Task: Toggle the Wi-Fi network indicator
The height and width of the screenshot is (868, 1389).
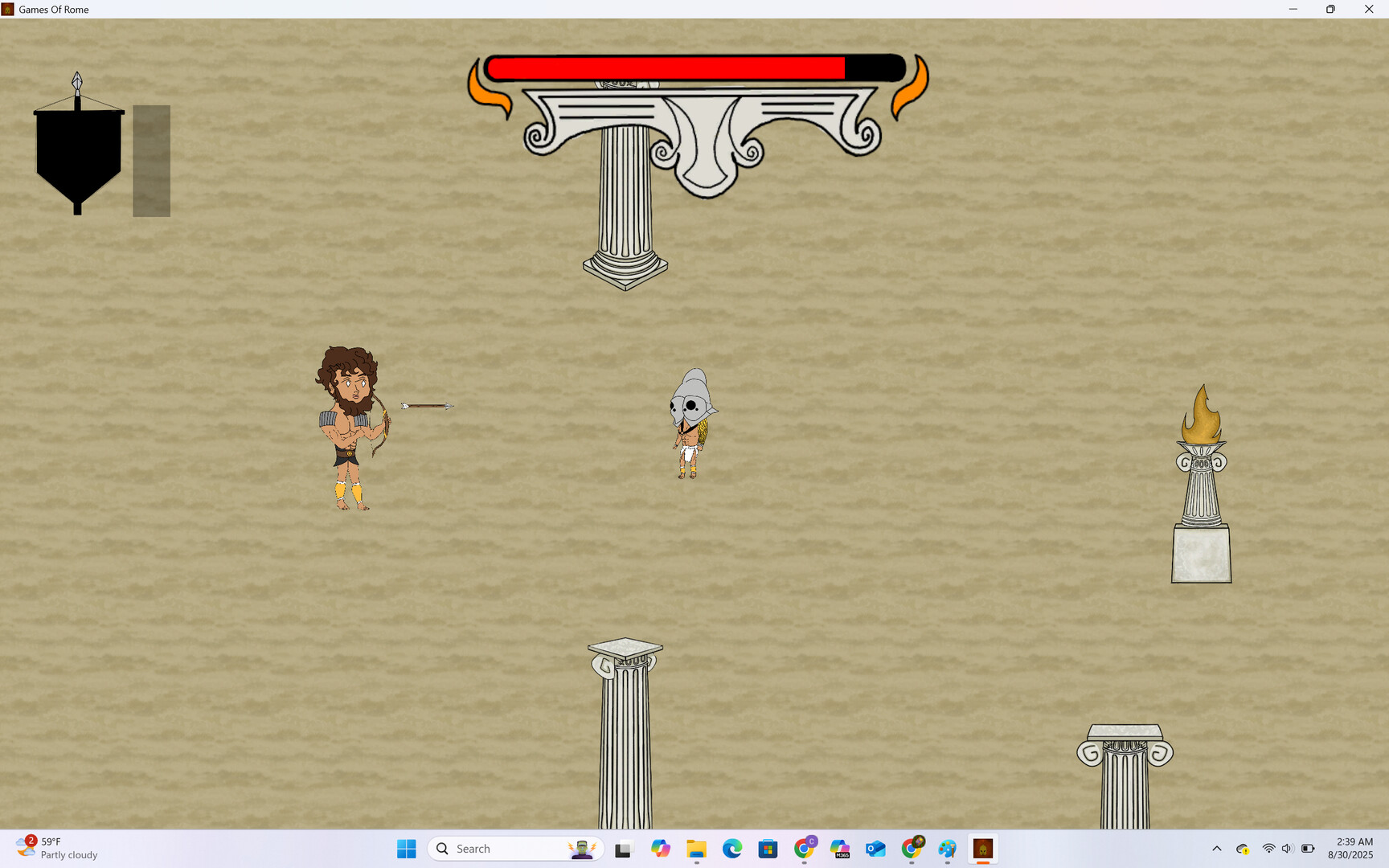Action: (1268, 848)
